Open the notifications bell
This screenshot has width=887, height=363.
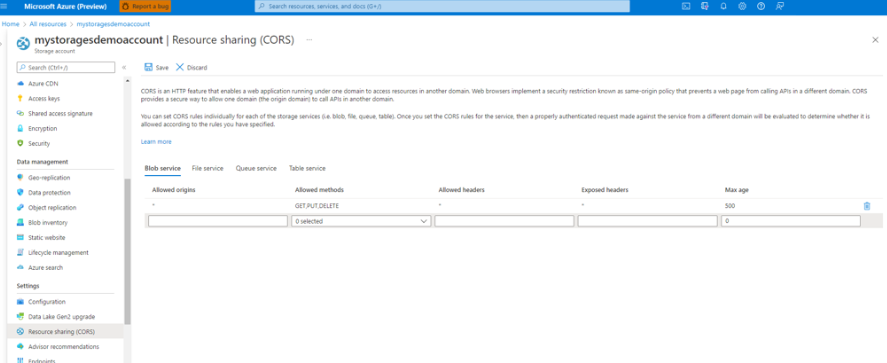click(x=723, y=6)
